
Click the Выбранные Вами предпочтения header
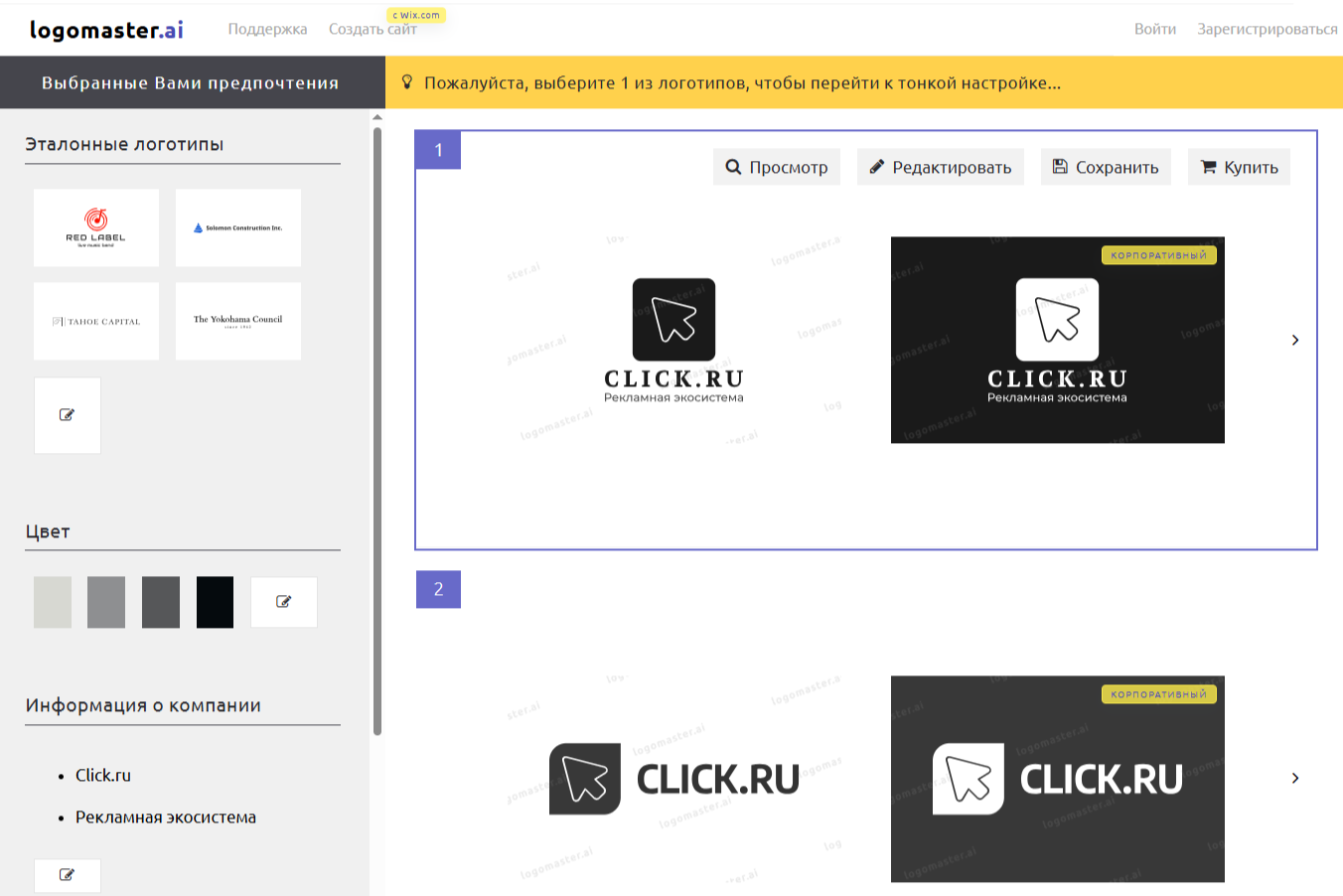pyautogui.click(x=191, y=82)
